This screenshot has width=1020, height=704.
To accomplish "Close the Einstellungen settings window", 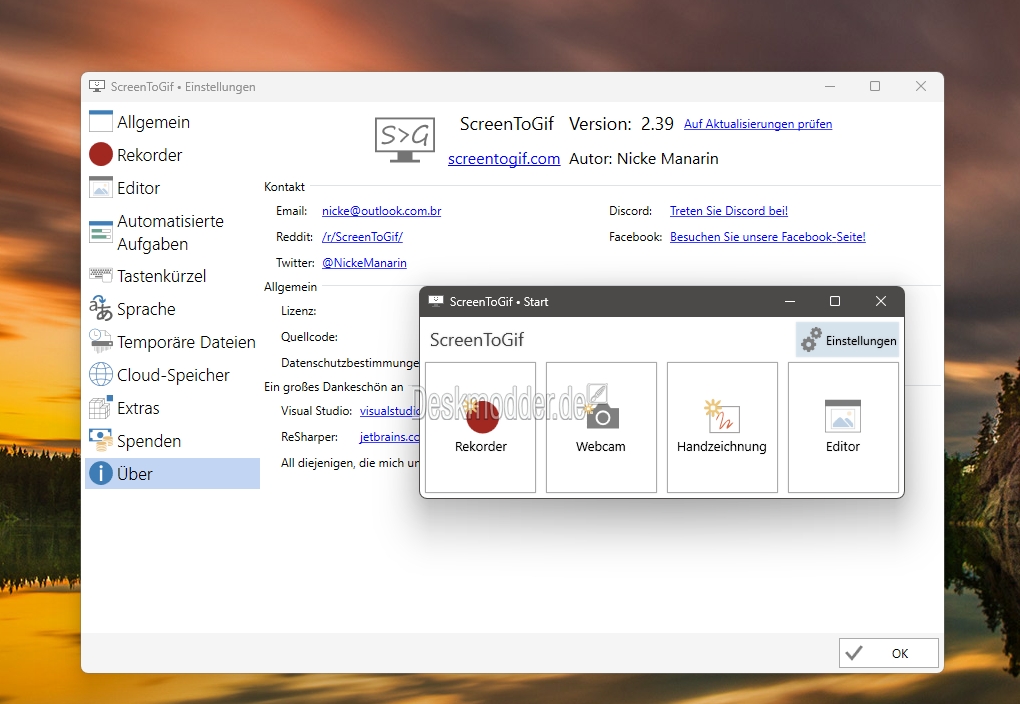I will [920, 86].
